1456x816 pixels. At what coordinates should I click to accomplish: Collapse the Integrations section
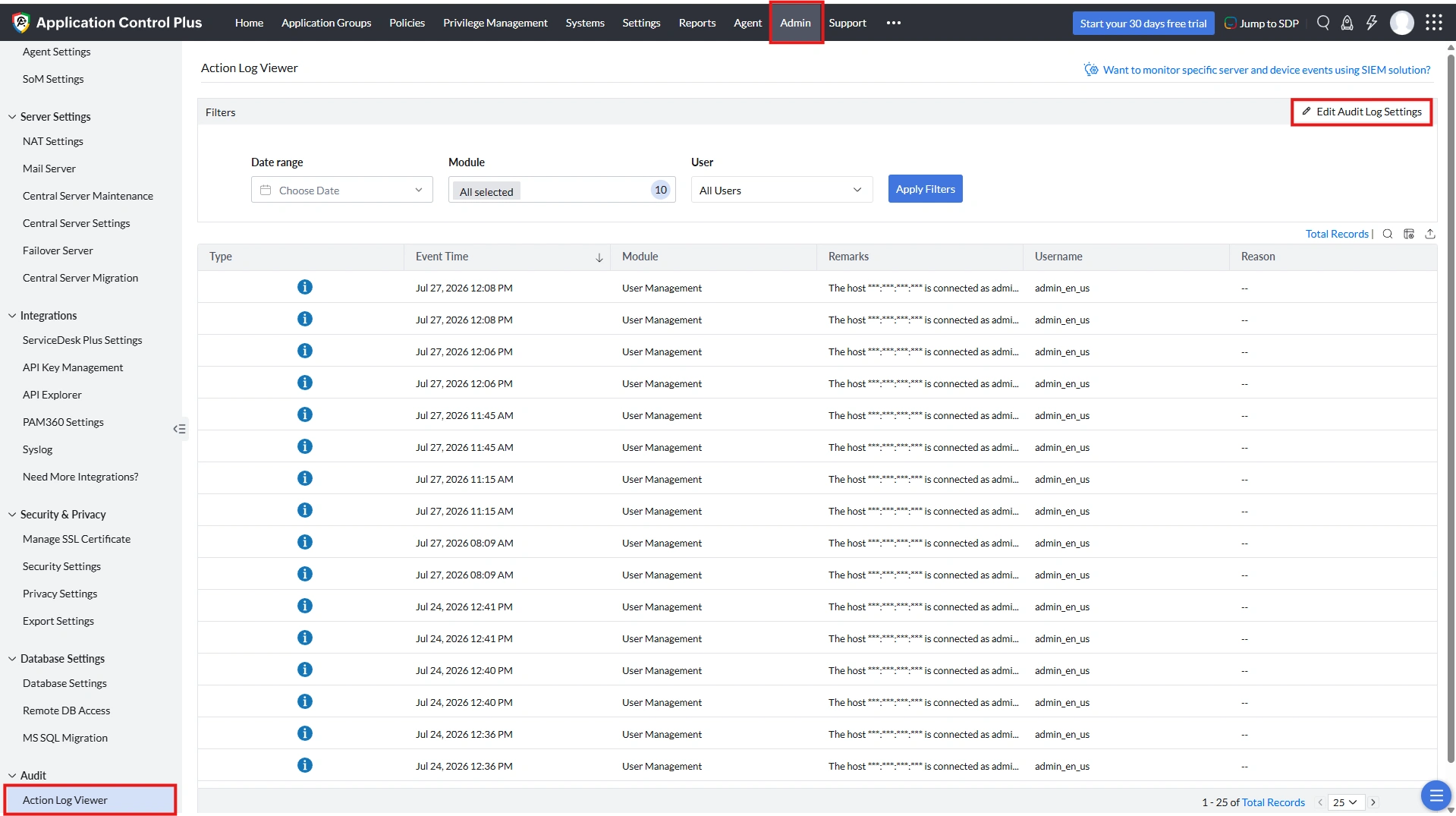(12, 316)
